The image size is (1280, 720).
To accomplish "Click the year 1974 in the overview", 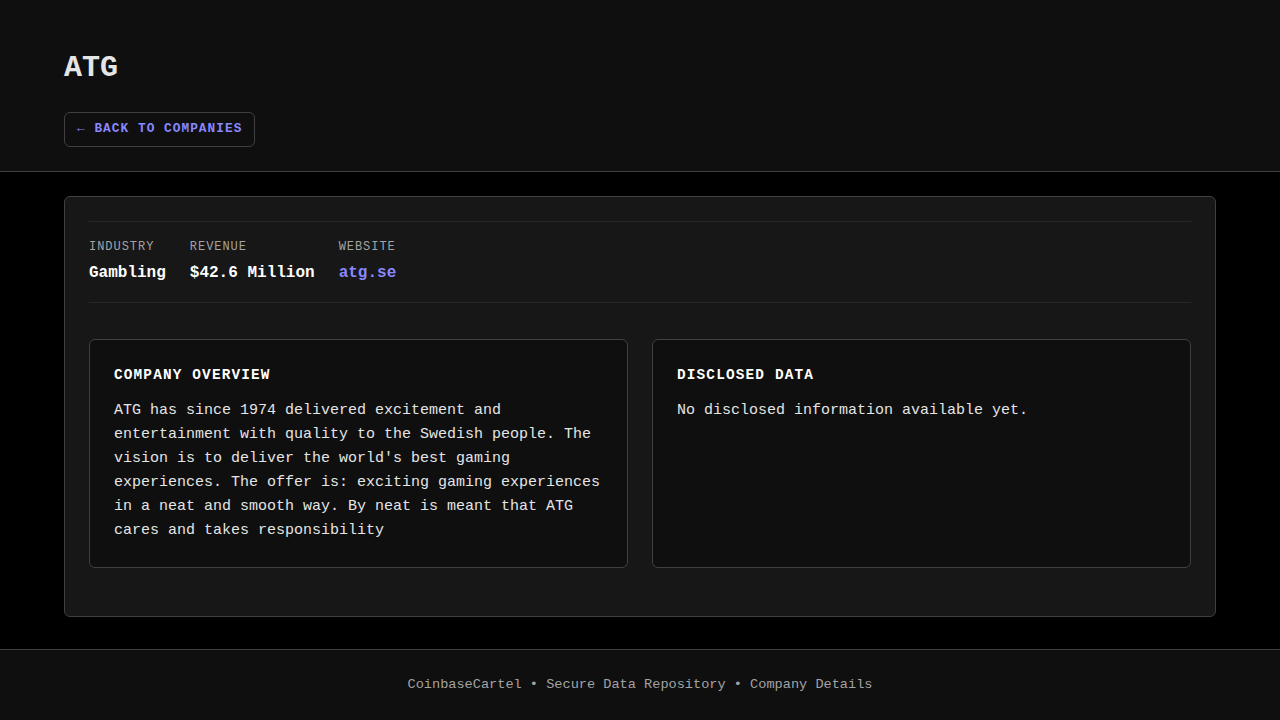I will [x=258, y=409].
